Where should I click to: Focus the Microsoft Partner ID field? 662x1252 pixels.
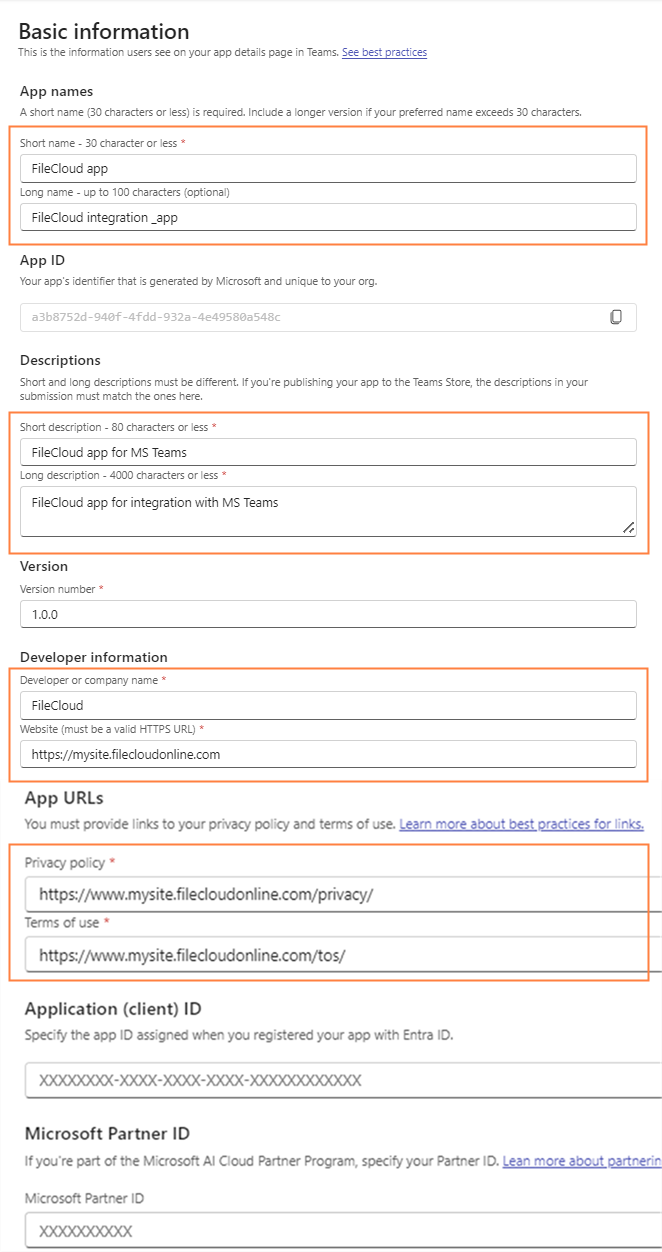343,1230
